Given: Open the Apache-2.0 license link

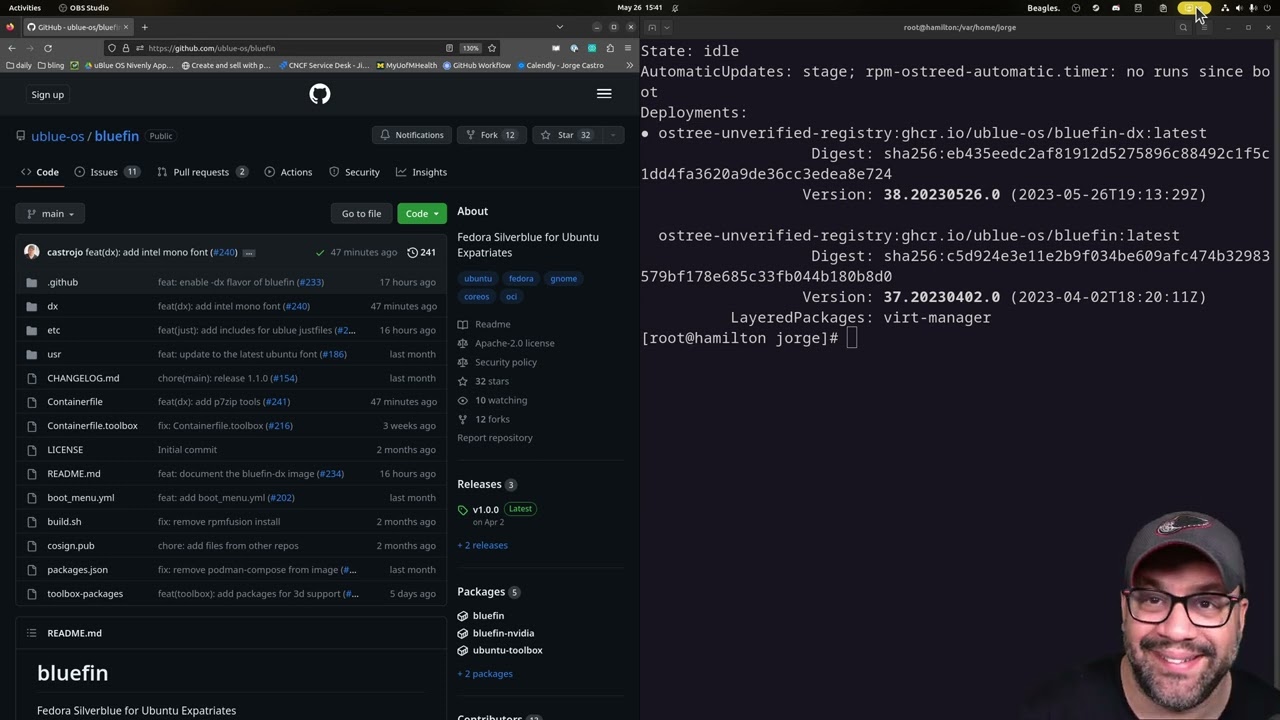Looking at the screenshot, I should (515, 343).
